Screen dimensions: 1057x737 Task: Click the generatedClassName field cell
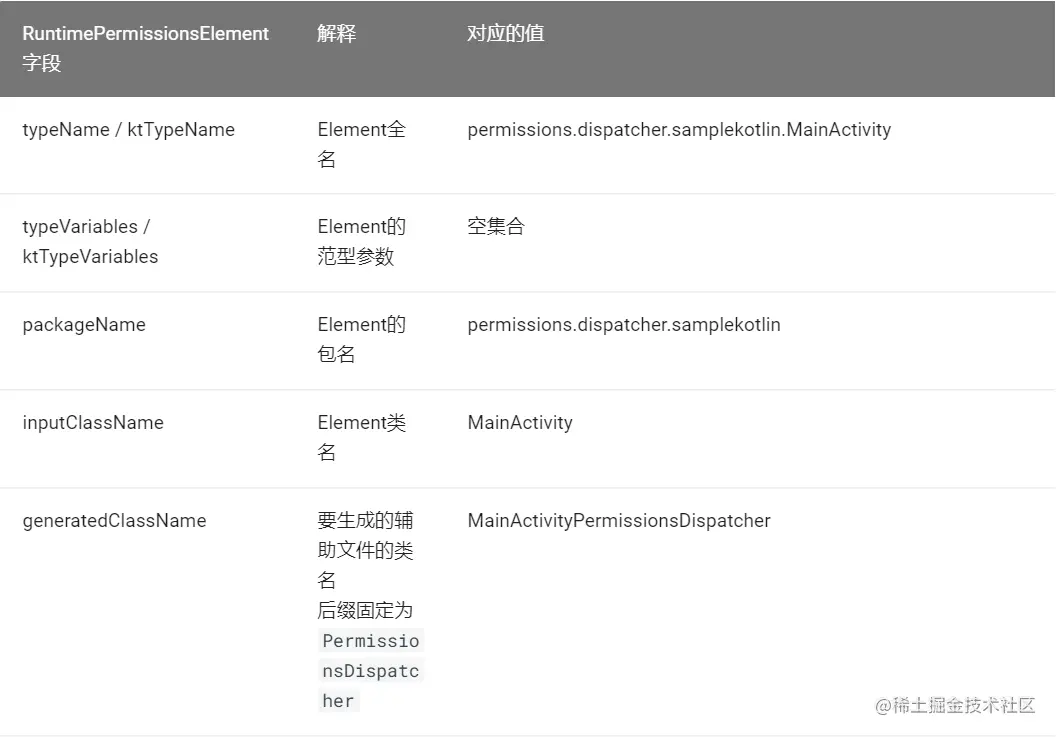(114, 520)
